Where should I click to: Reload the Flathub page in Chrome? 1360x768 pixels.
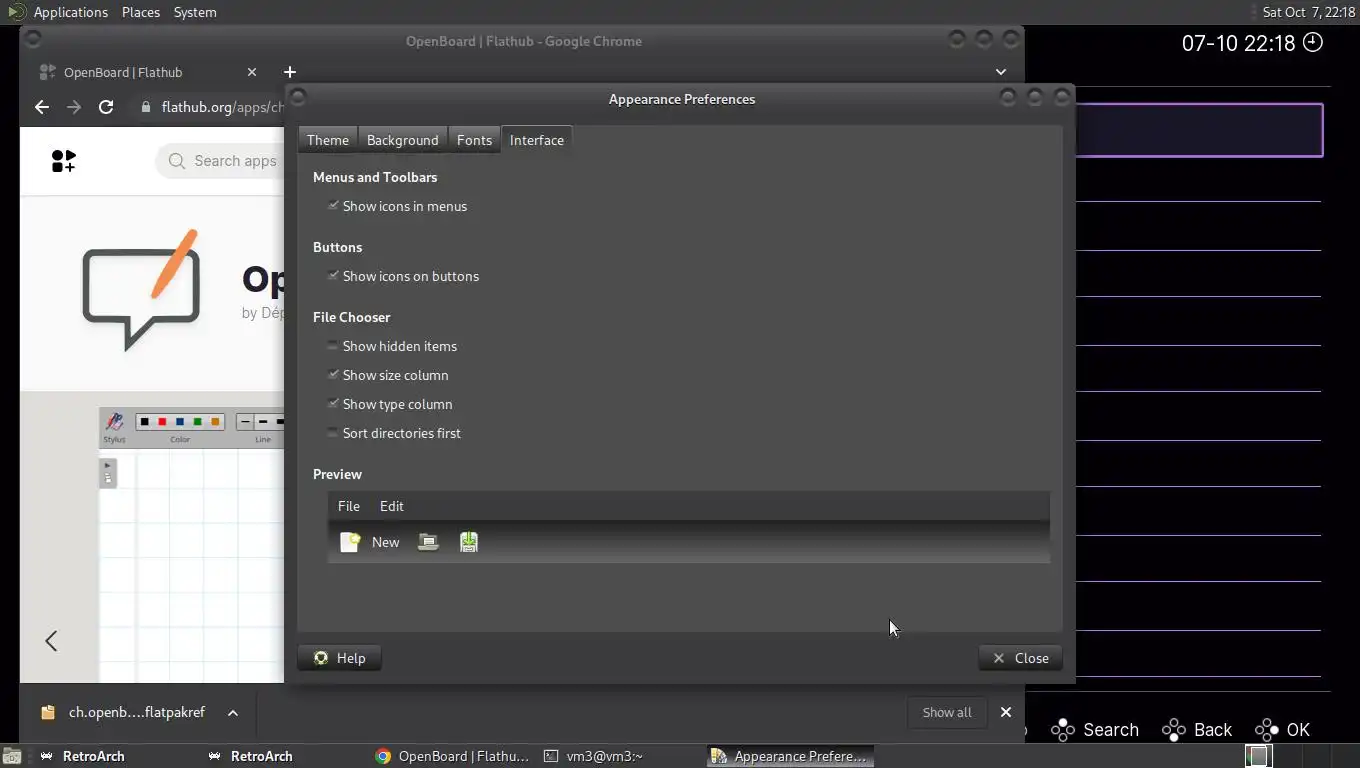[106, 107]
